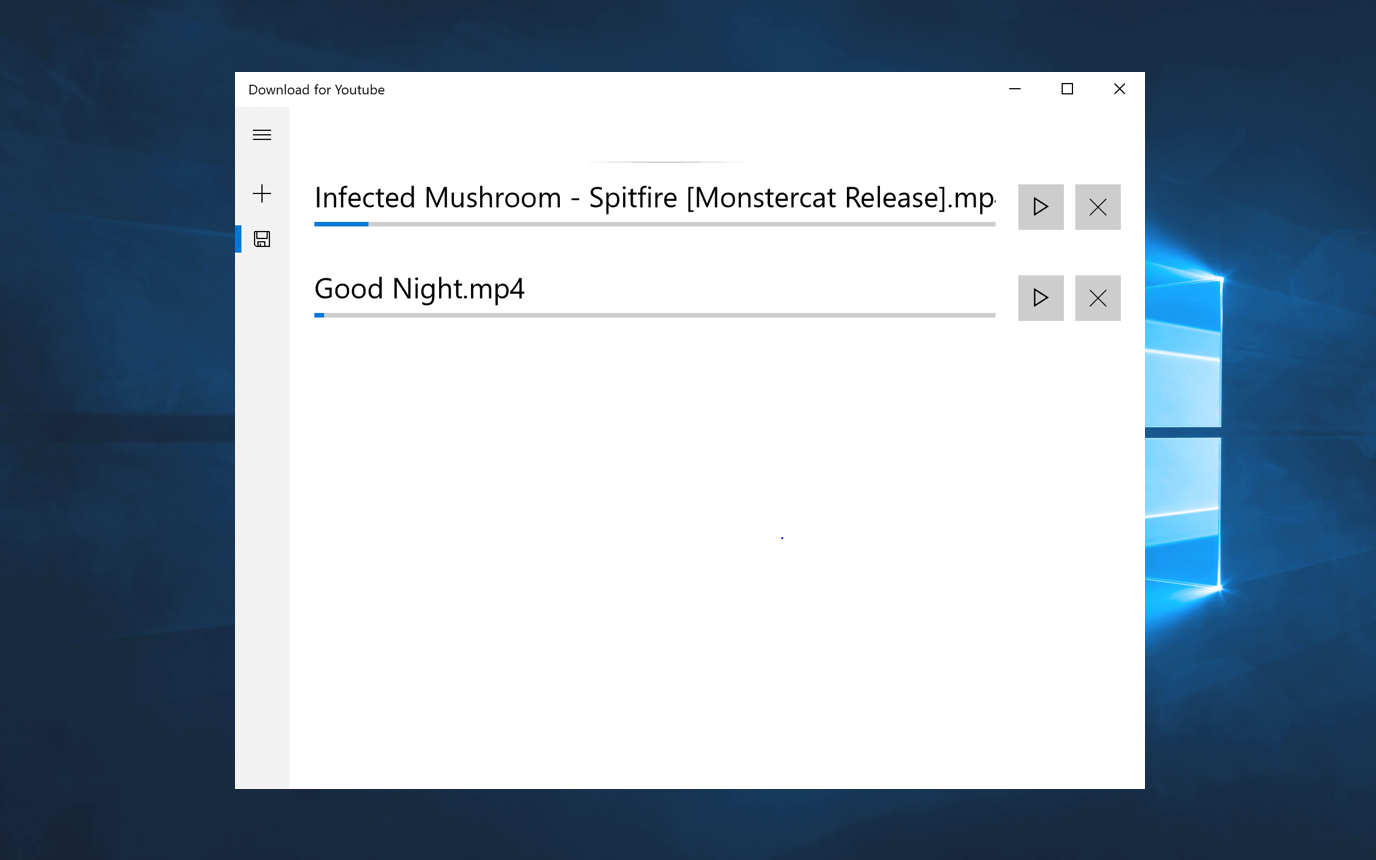
Task: Click the Download for Youtube title text
Action: (x=316, y=90)
